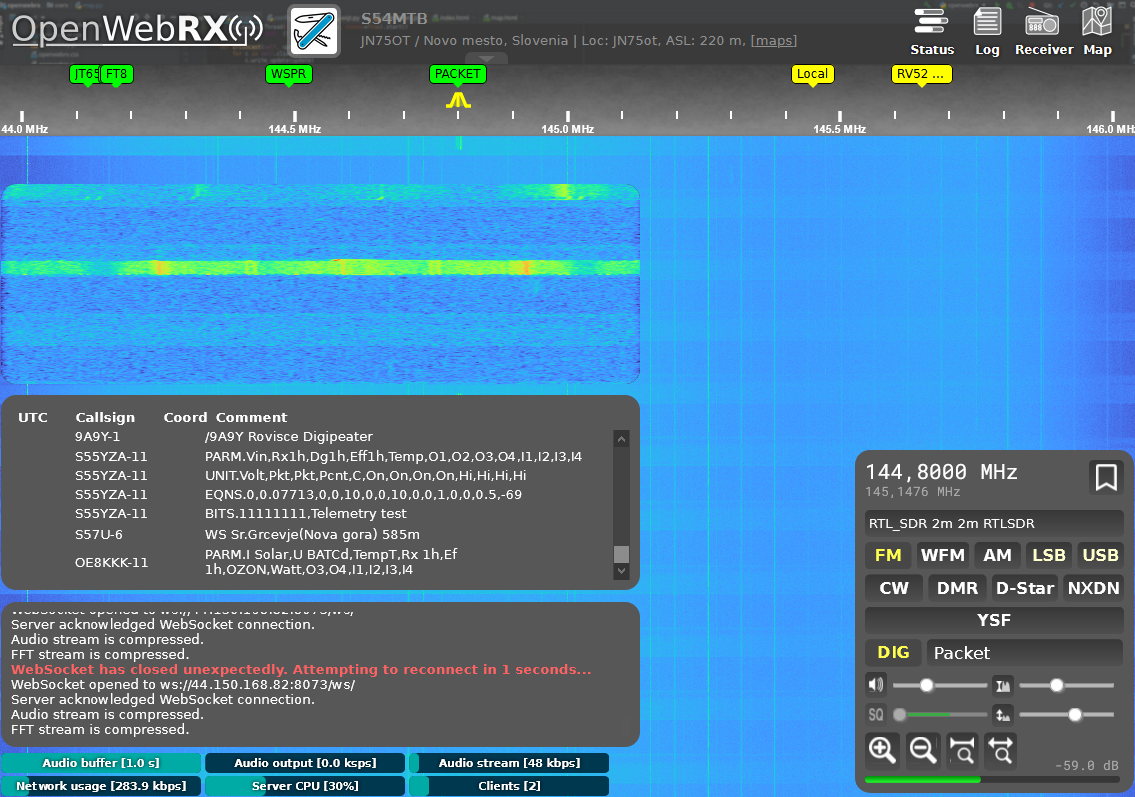Follow the [maps] link in header
This screenshot has width=1135, height=797.
774,41
